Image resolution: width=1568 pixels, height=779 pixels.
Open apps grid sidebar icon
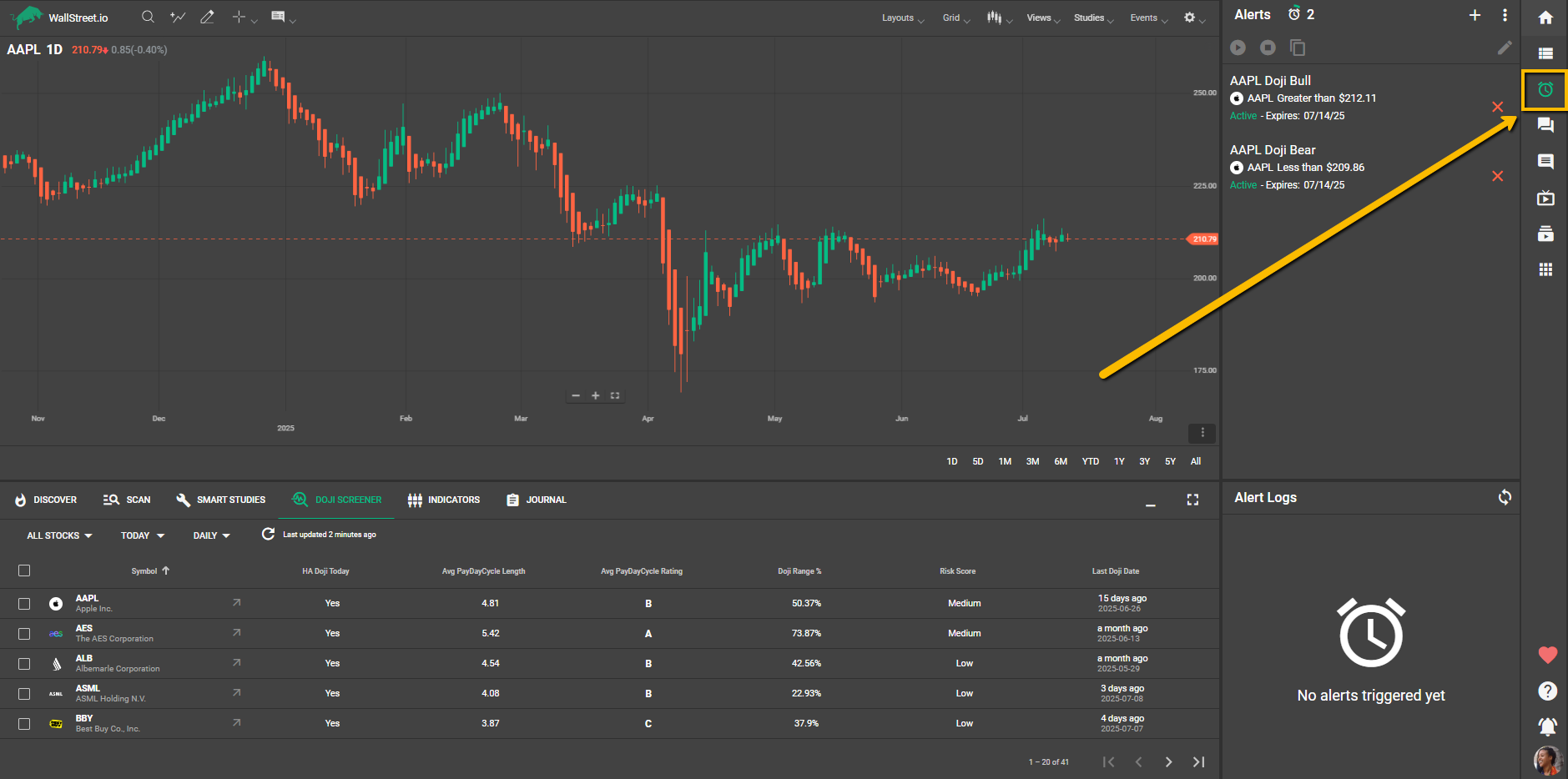(x=1545, y=269)
